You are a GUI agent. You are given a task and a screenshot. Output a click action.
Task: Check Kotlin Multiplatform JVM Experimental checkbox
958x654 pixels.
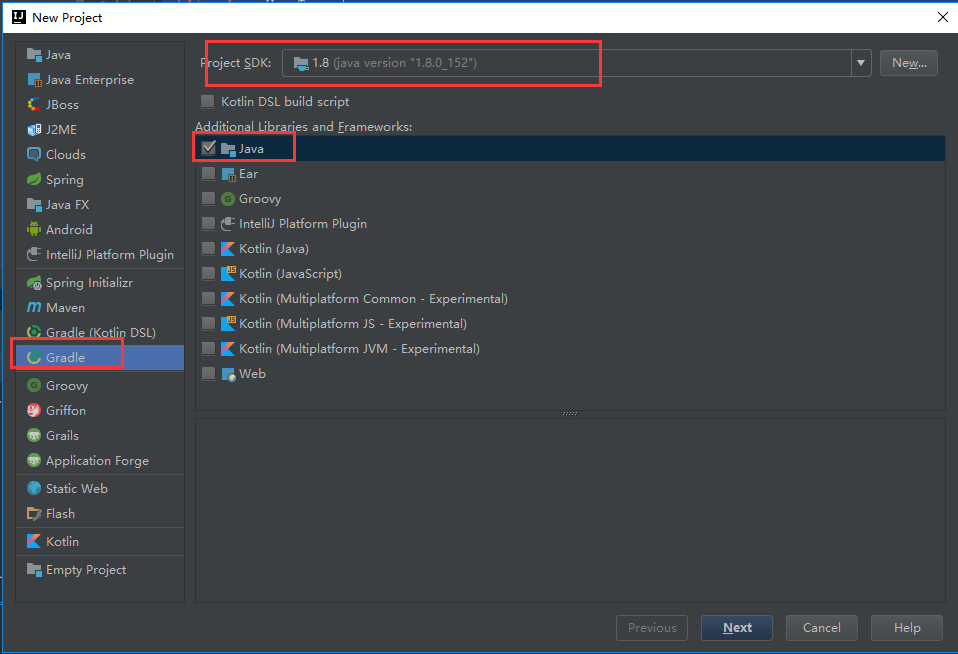click(x=208, y=348)
